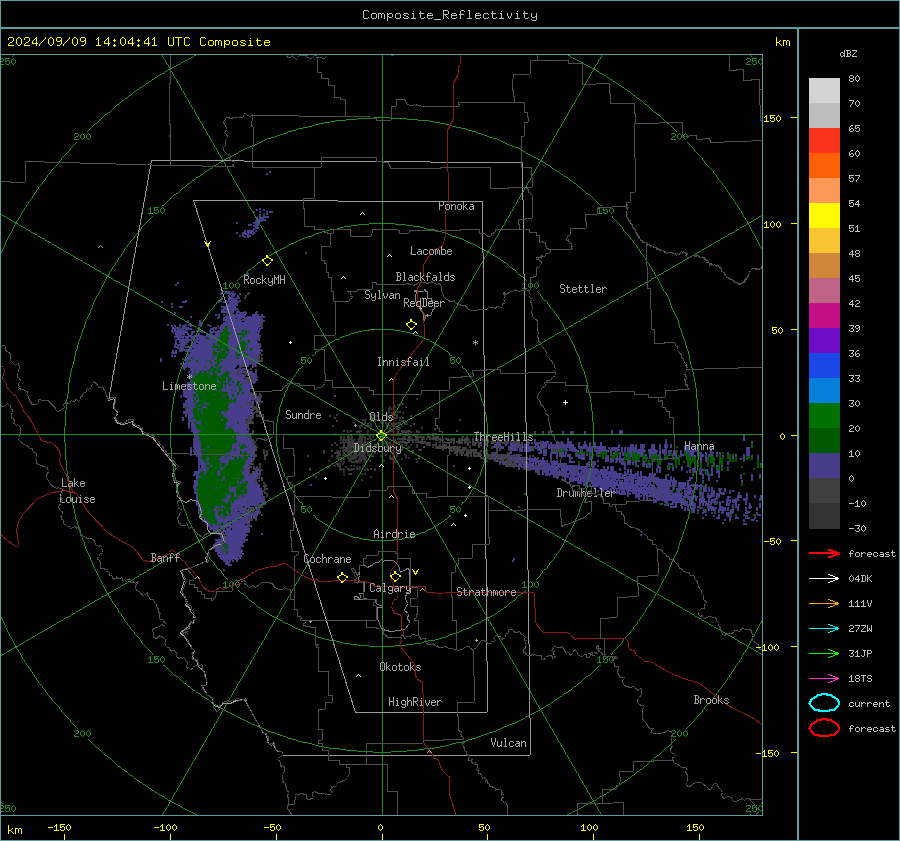This screenshot has width=900, height=841.
Task: Select the bright yellow 51-54 dBZ swatch
Action: [824, 216]
